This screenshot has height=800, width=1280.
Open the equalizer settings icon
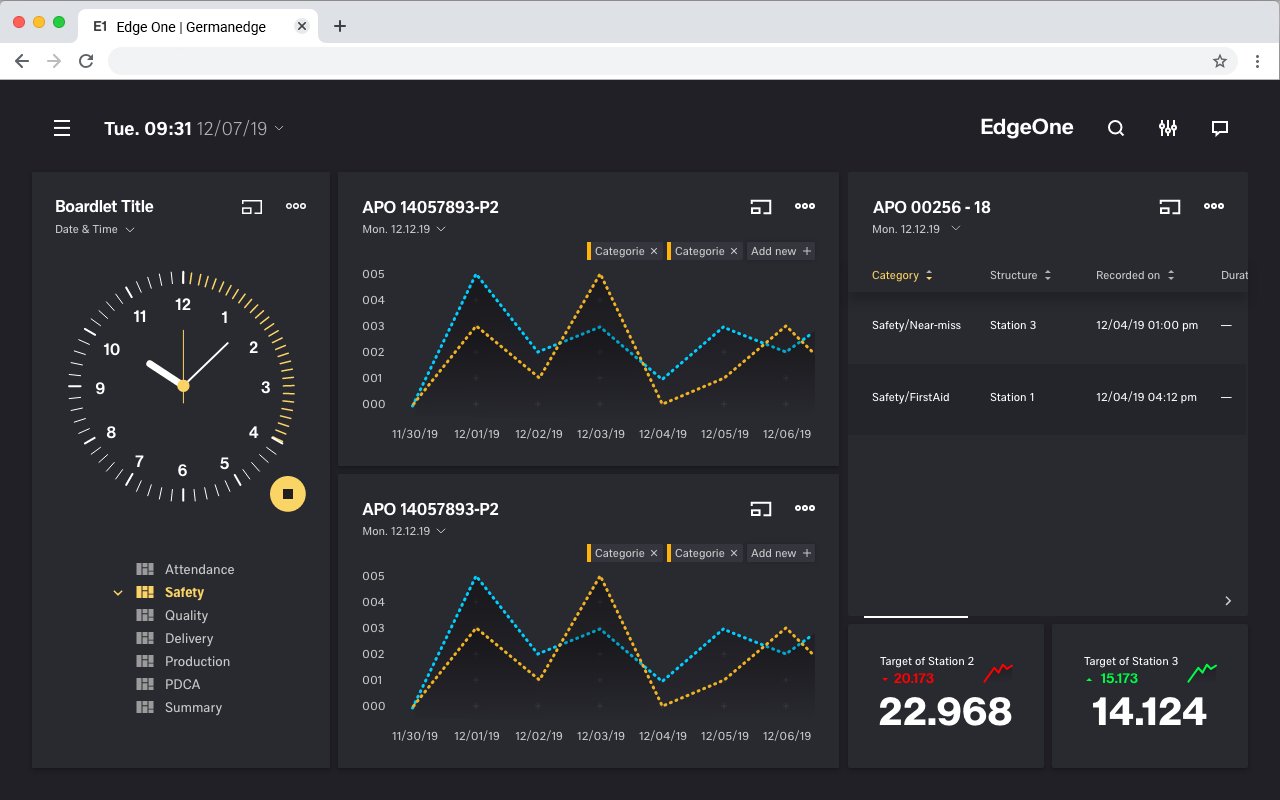[x=1167, y=128]
